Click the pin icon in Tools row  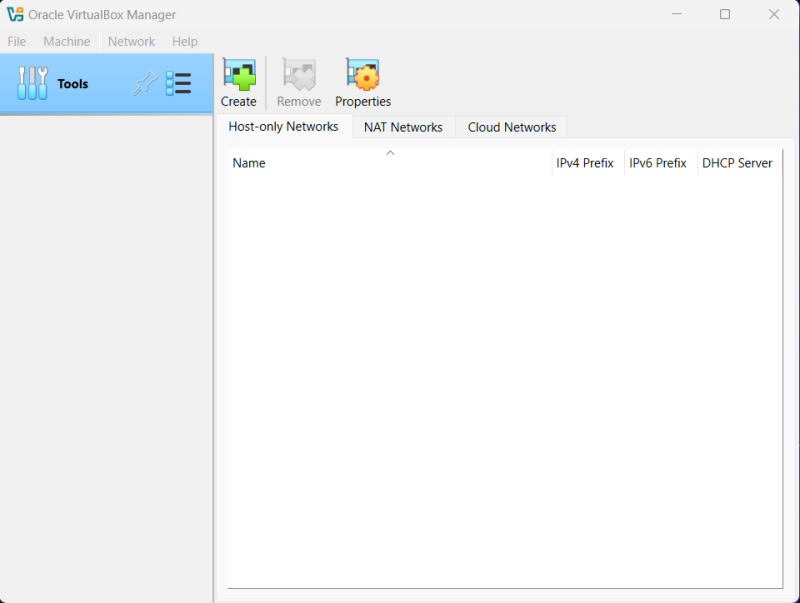[x=145, y=83]
